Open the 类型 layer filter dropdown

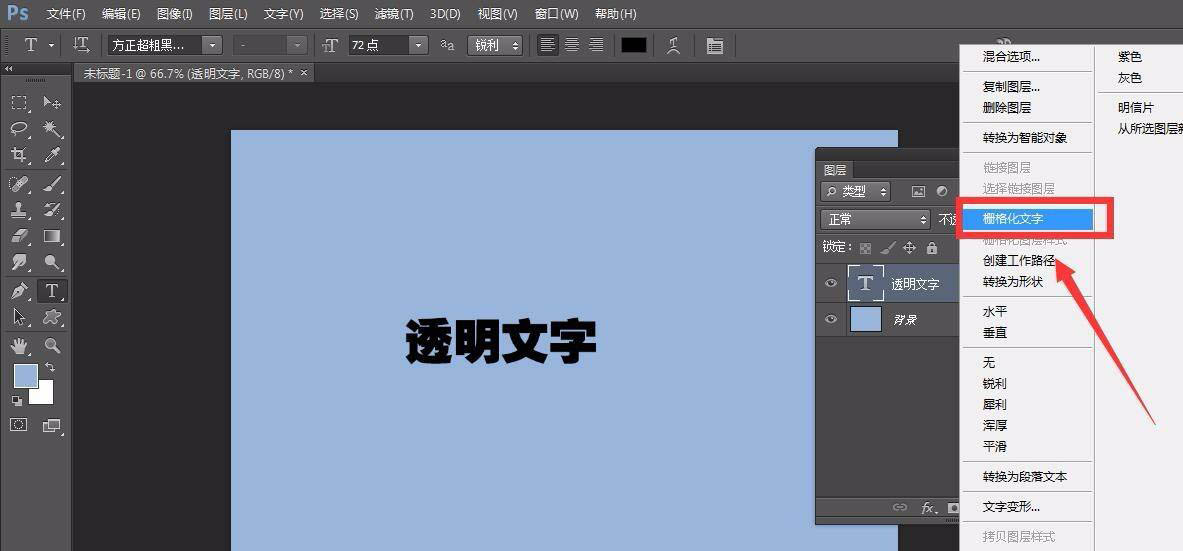(856, 192)
